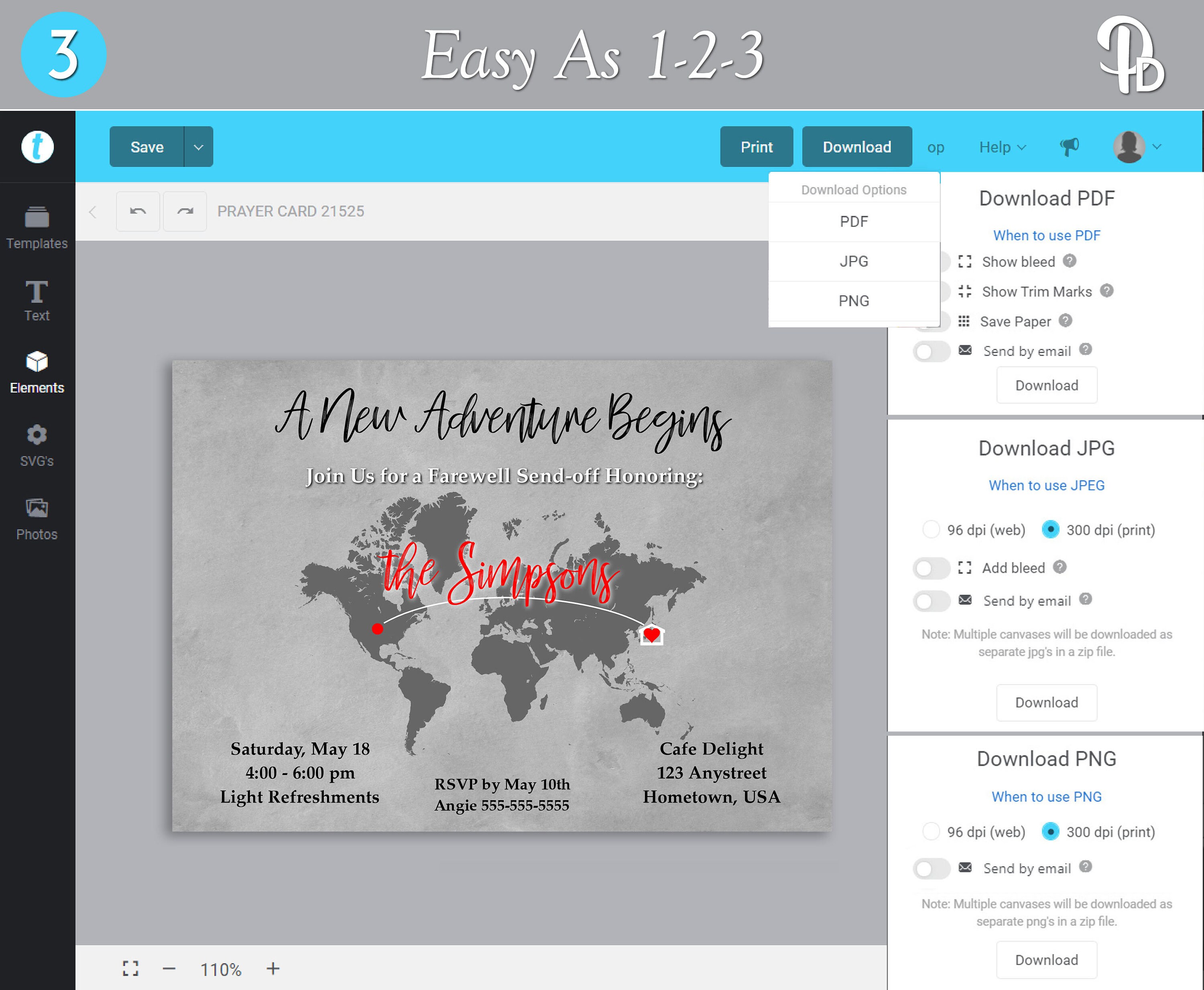This screenshot has height=990, width=1204.
Task: Undo the last action
Action: (x=138, y=211)
